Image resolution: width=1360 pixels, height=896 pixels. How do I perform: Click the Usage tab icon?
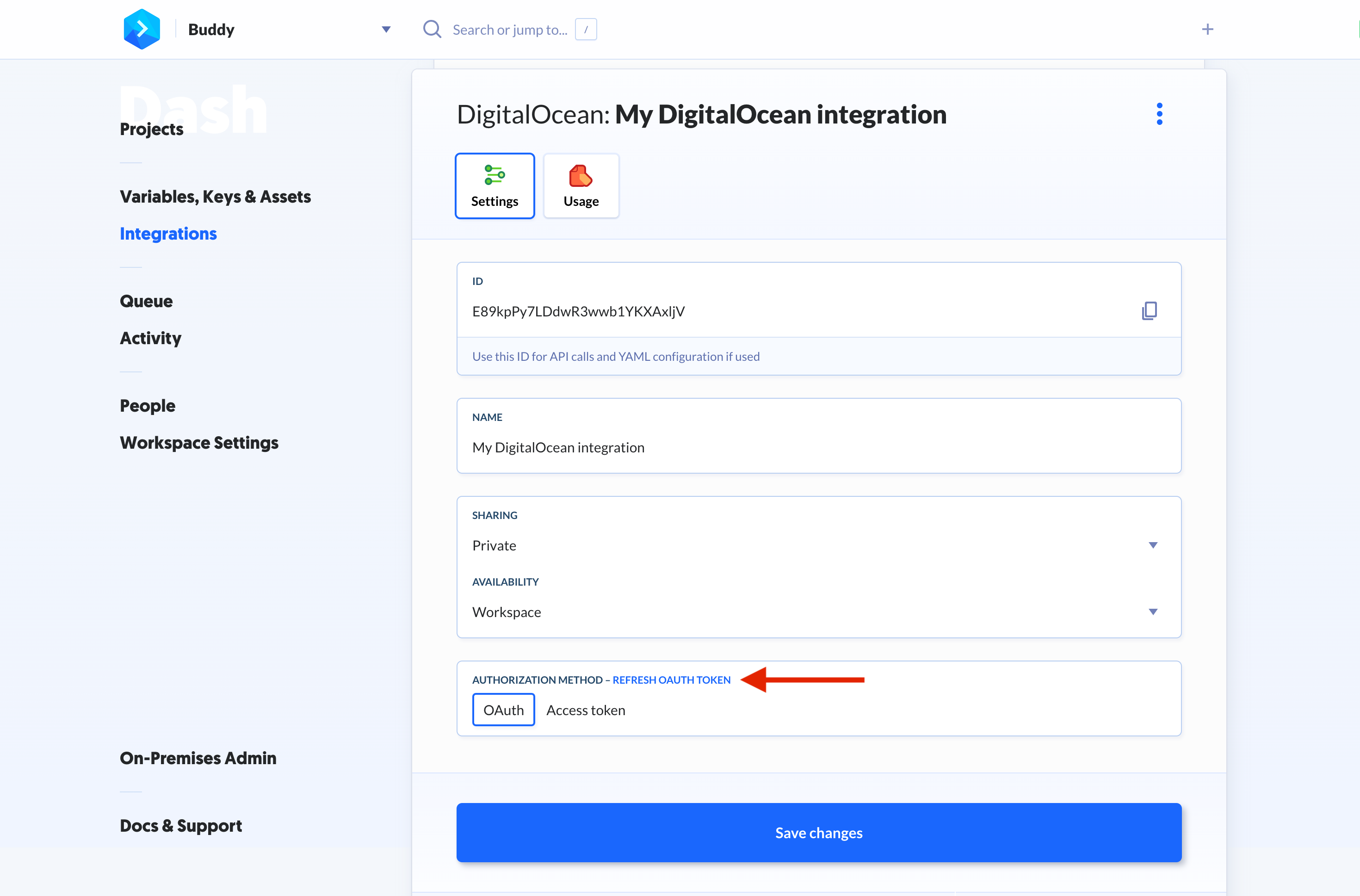tap(580, 175)
